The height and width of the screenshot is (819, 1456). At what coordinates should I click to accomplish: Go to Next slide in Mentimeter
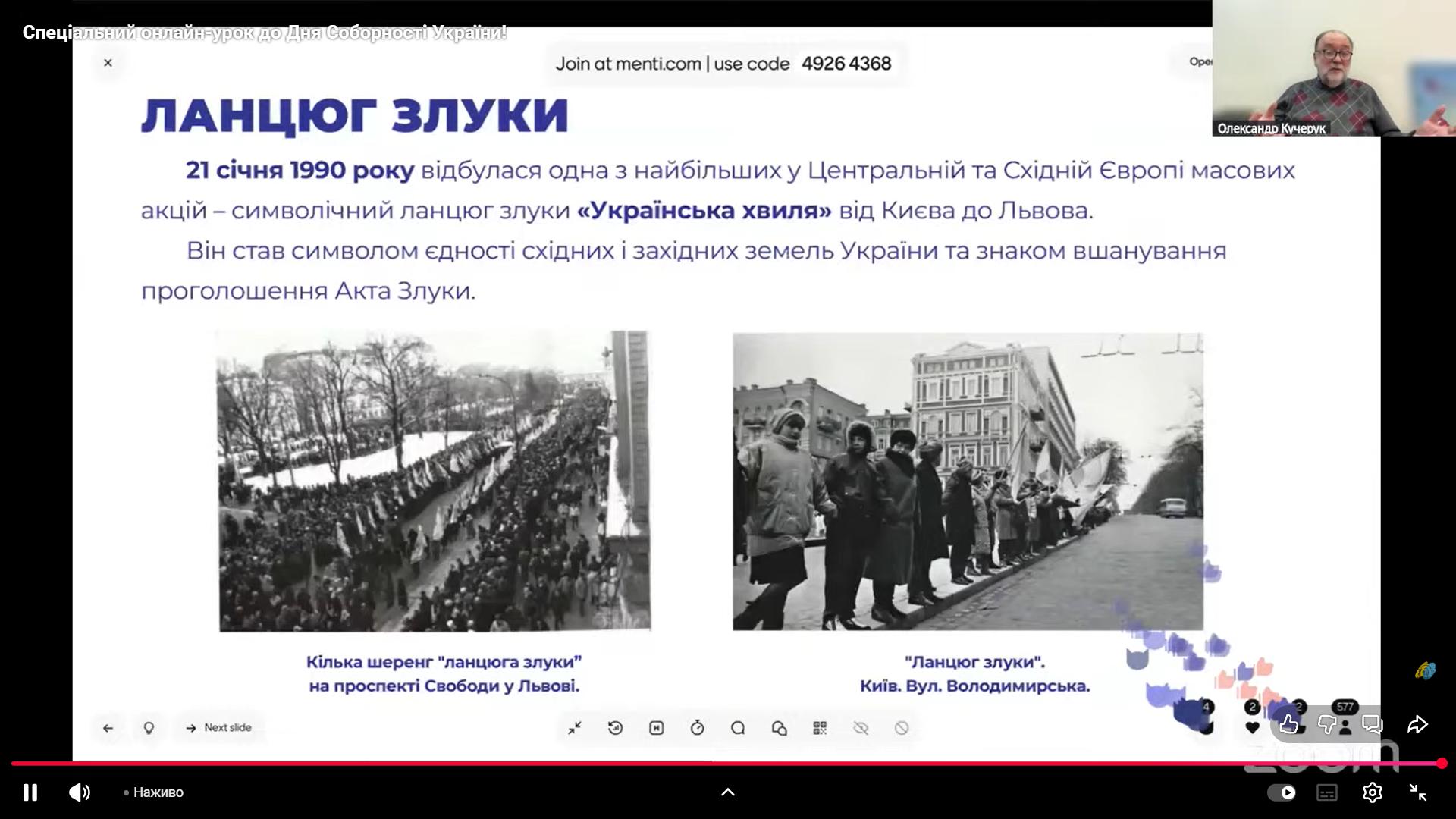218,728
